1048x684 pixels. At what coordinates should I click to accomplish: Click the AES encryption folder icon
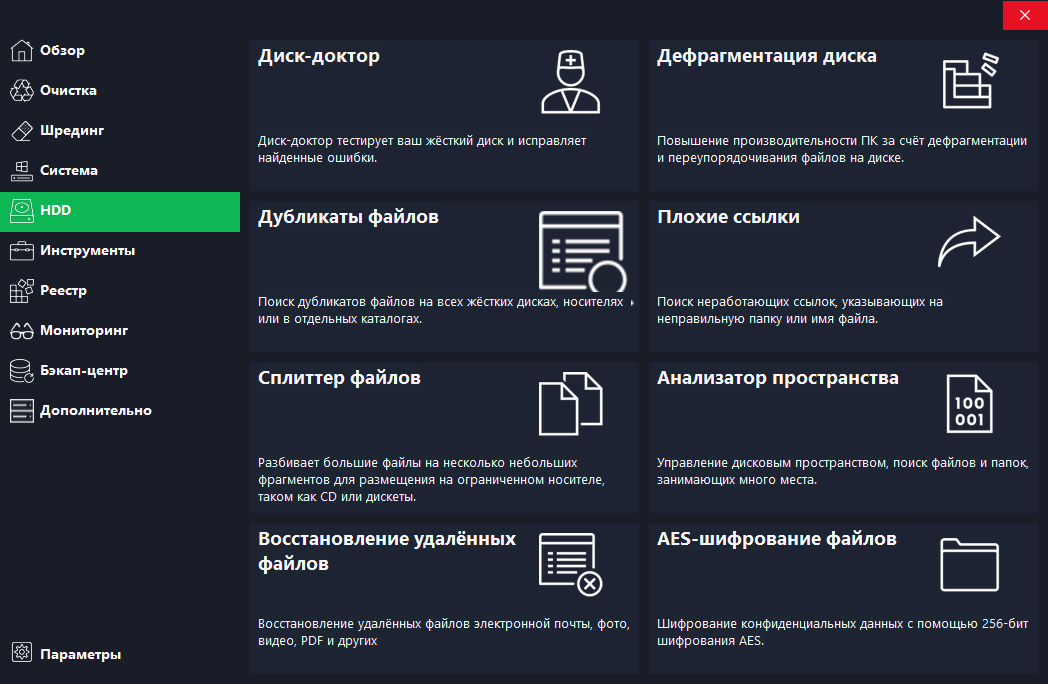coord(969,565)
